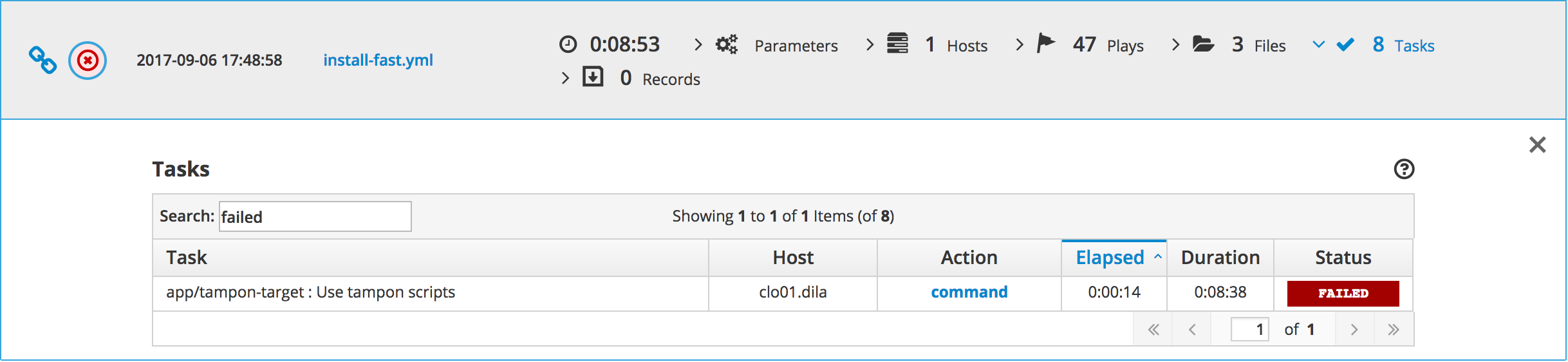Click the Hosts server stack icon
The image size is (1568, 362).
897,44
